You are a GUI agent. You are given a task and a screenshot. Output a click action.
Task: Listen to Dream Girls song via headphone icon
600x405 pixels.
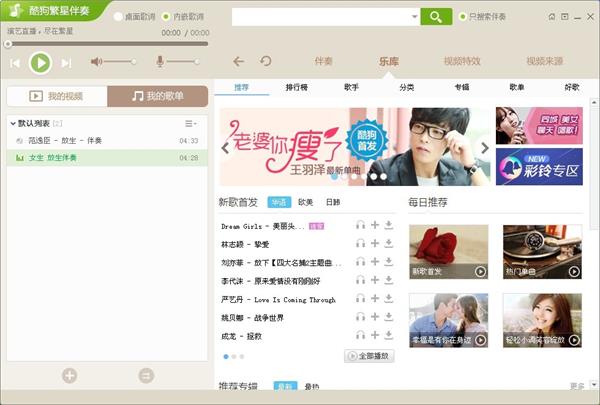(360, 226)
